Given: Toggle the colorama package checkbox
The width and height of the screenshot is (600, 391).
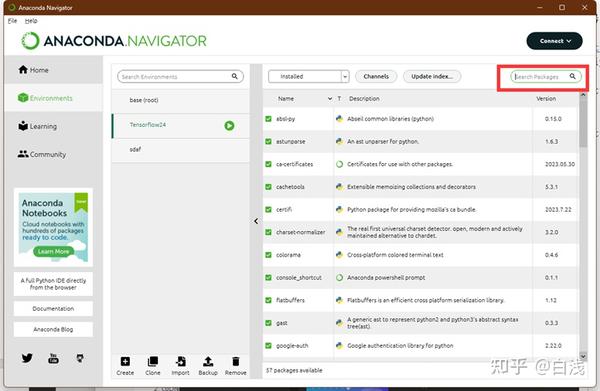Looking at the screenshot, I should (269, 255).
